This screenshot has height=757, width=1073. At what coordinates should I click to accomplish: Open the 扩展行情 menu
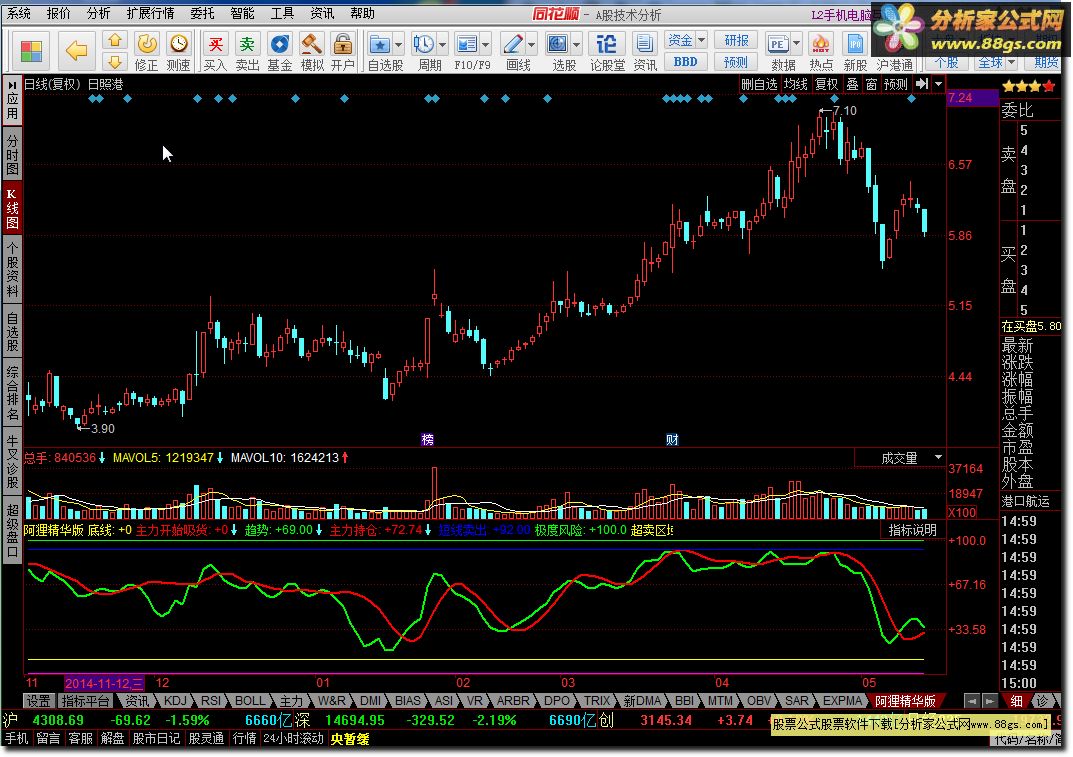150,13
